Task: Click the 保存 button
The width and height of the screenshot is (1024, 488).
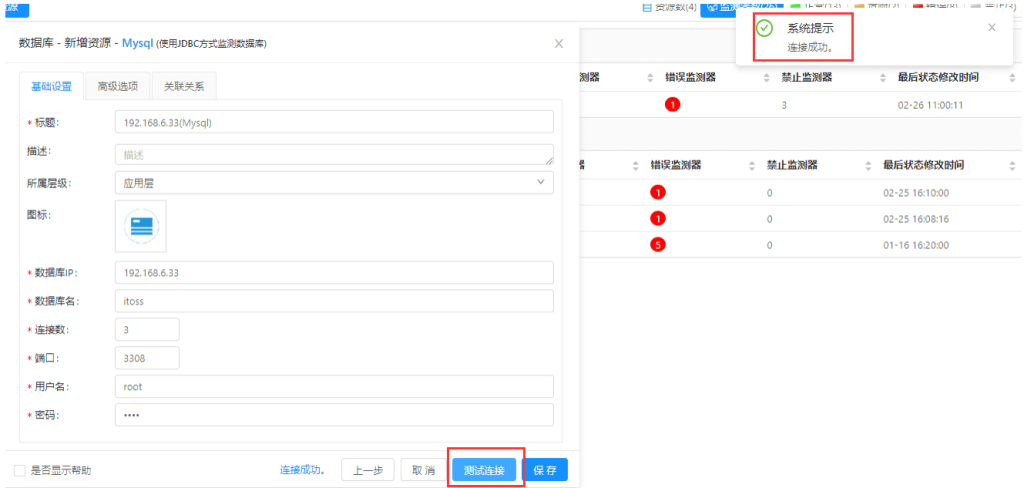Action: (x=545, y=470)
